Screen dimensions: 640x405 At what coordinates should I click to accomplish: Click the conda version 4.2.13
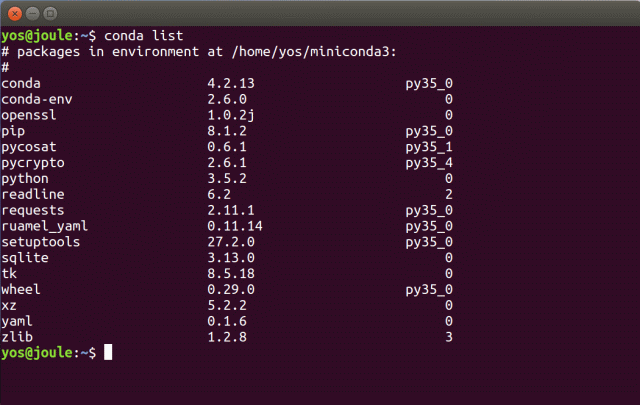coord(230,84)
